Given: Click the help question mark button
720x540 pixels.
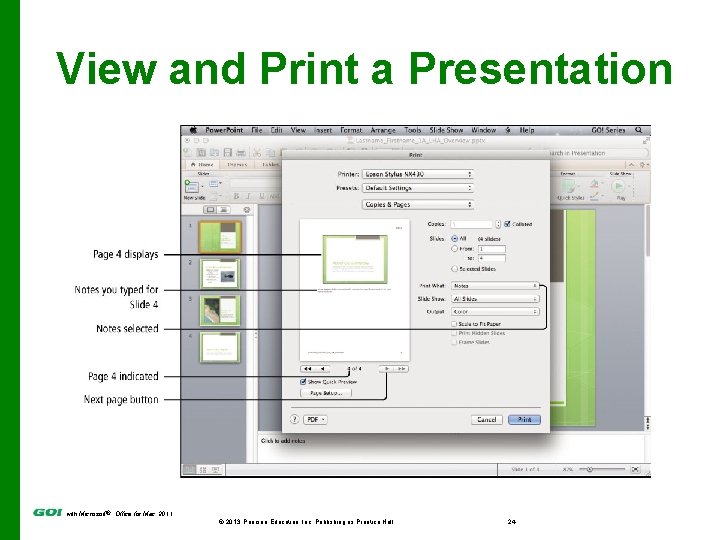Looking at the screenshot, I should [x=294, y=419].
